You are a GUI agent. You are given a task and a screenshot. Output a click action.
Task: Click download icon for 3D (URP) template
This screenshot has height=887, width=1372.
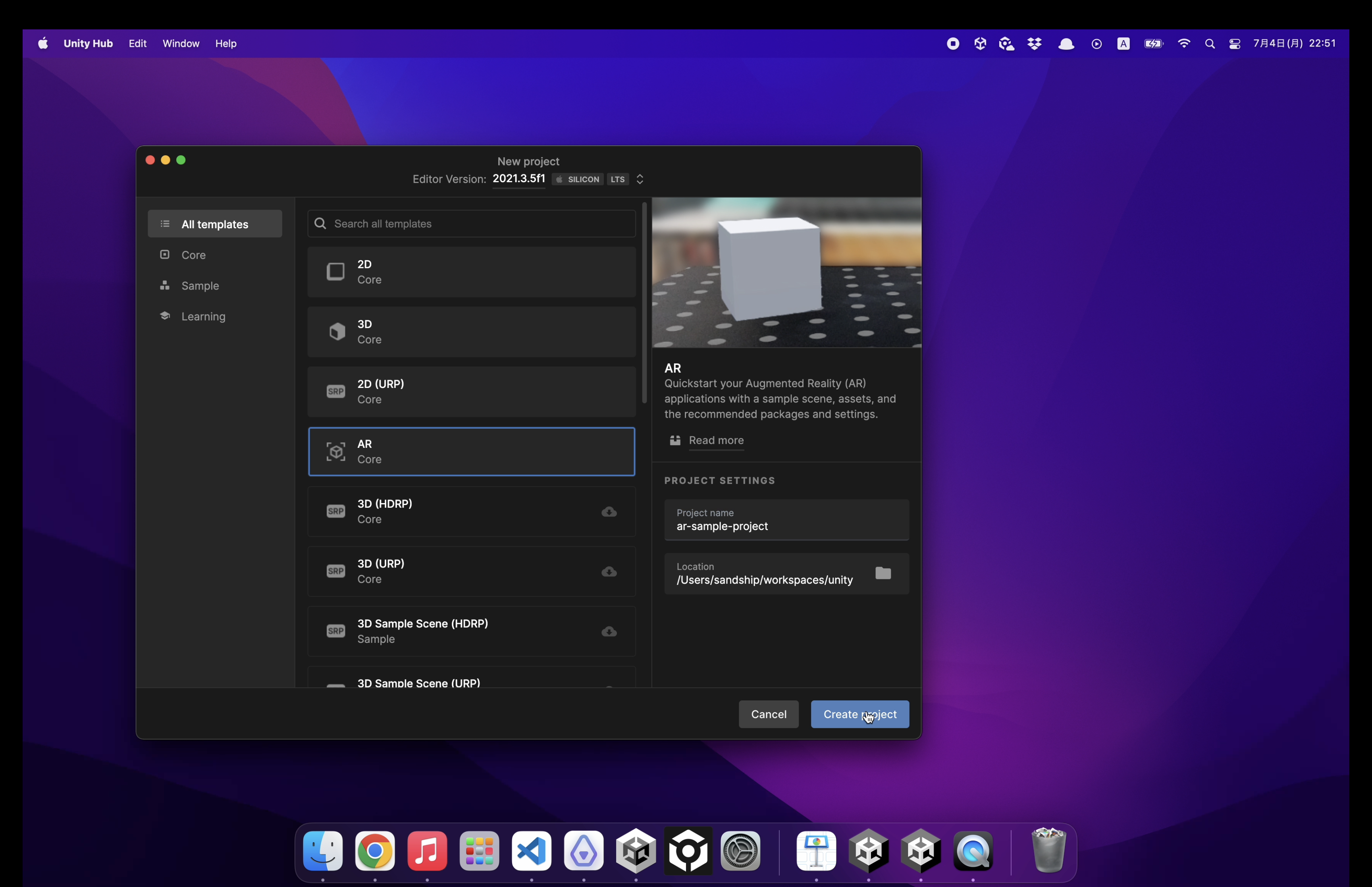click(x=609, y=571)
